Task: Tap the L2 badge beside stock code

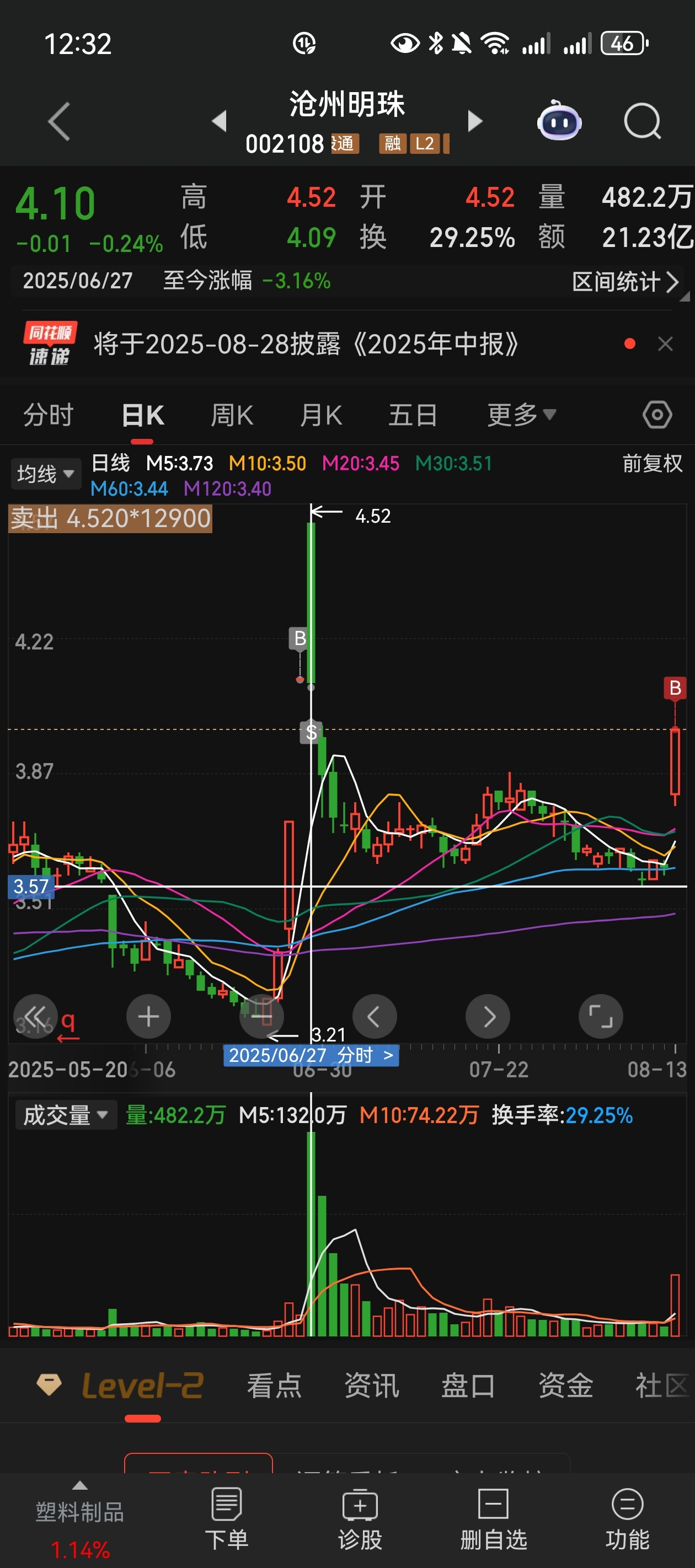Action: click(425, 144)
